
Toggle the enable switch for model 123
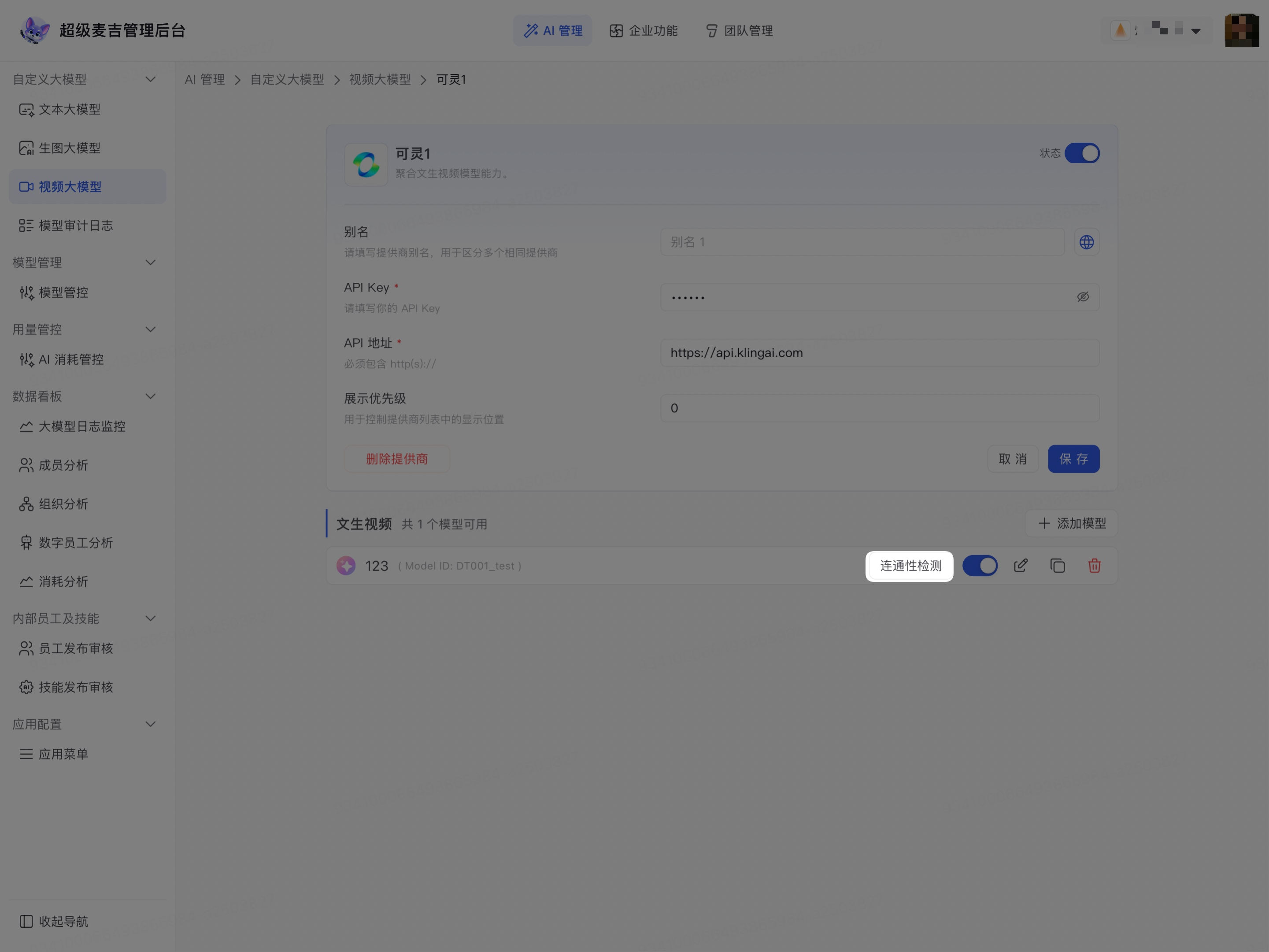point(980,566)
